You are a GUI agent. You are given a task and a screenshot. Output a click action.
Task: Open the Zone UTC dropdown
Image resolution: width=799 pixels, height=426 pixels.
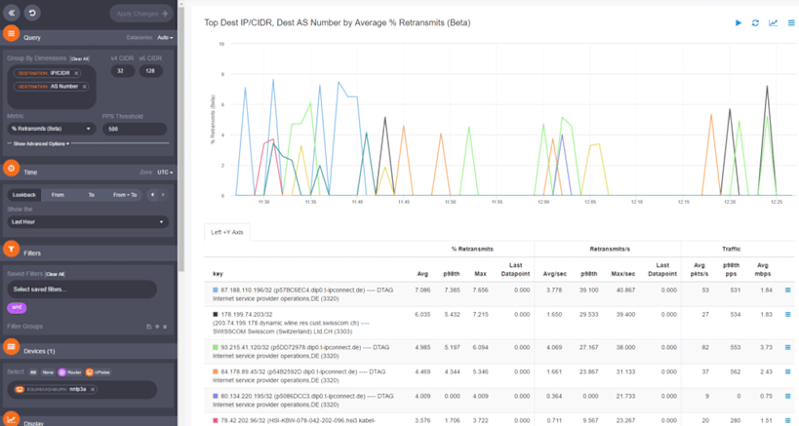[x=165, y=172]
